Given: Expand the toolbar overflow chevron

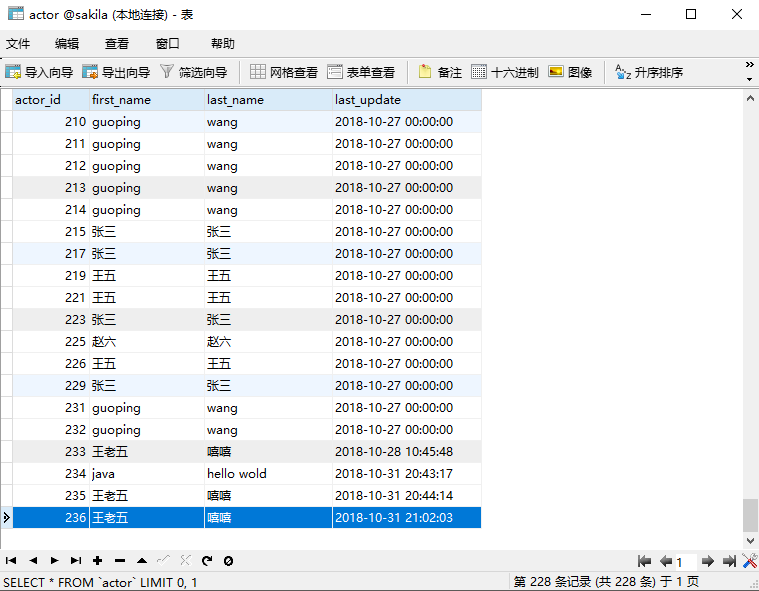Looking at the screenshot, I should click(749, 64).
